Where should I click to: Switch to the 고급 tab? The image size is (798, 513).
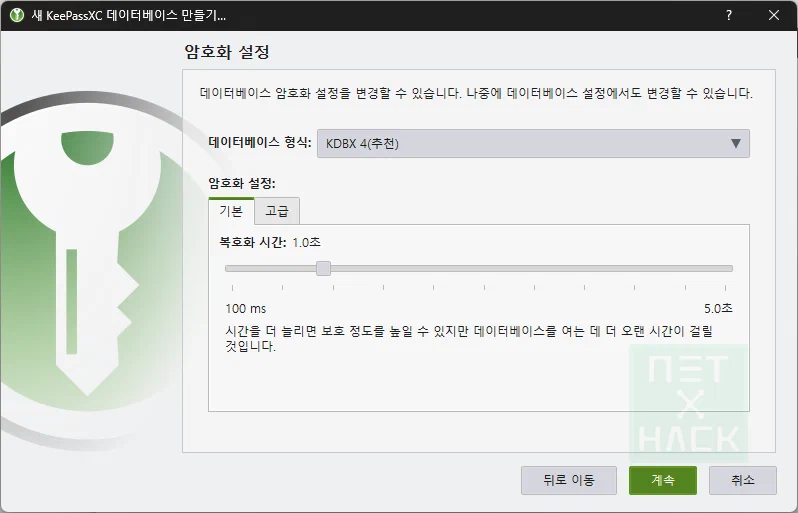277,211
